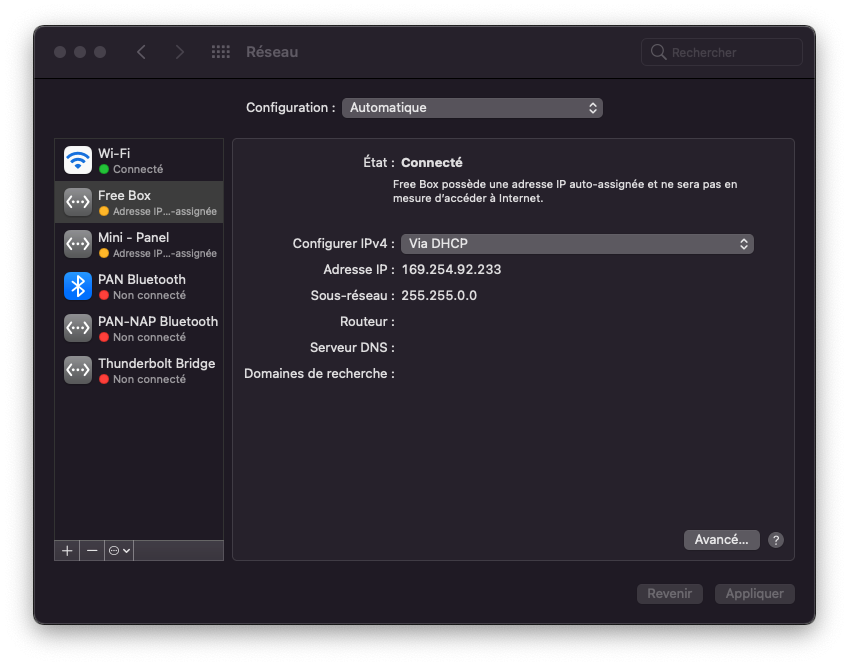This screenshot has height=666, width=849.
Task: Click the Avancé… button
Action: pos(722,540)
